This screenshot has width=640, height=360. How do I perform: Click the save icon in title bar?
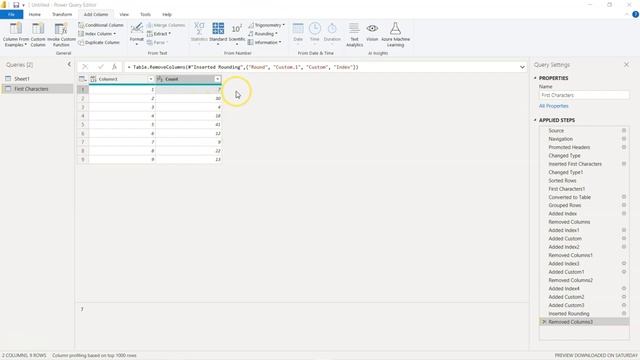pyautogui.click(x=16, y=5)
